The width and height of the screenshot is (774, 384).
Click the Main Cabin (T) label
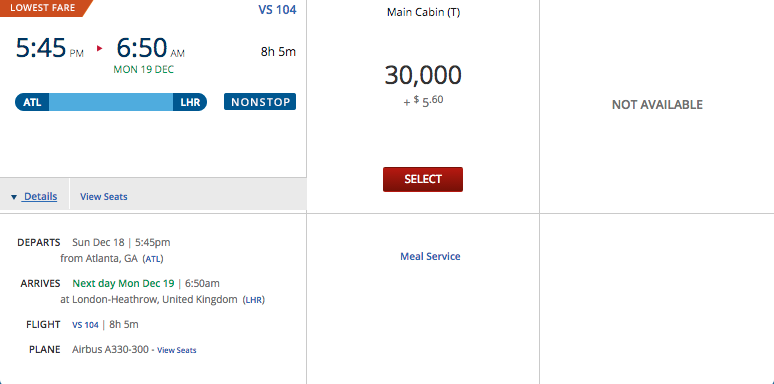[x=423, y=12]
